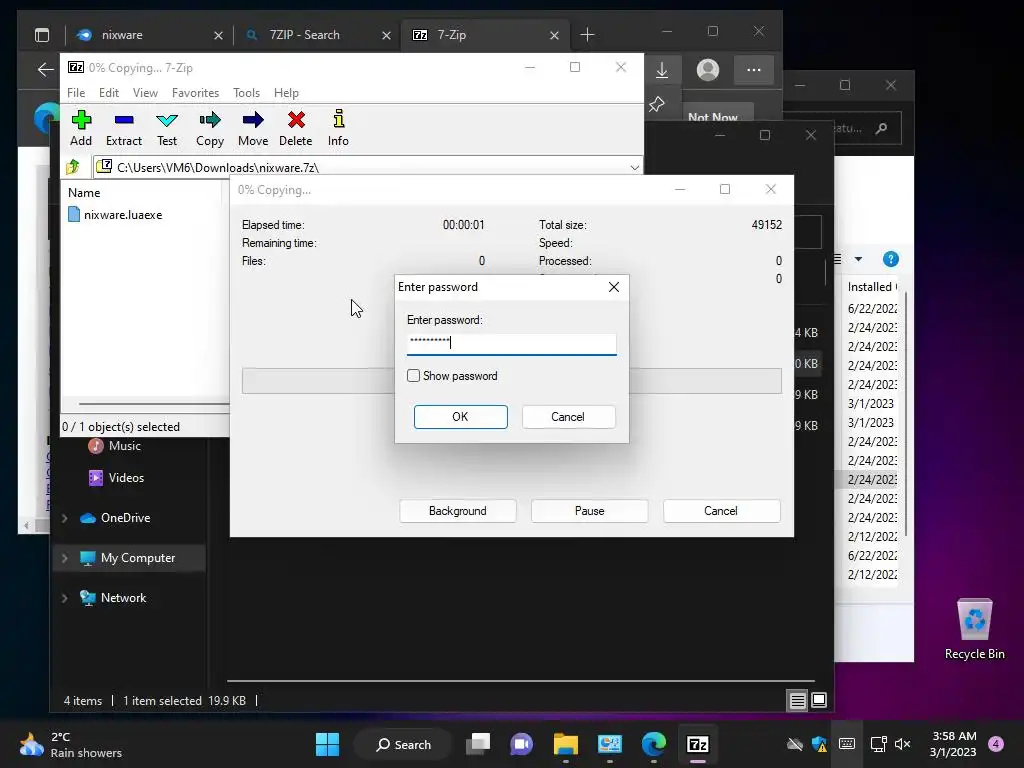Open clock and date in taskbar
The width and height of the screenshot is (1024, 768).
click(953, 744)
